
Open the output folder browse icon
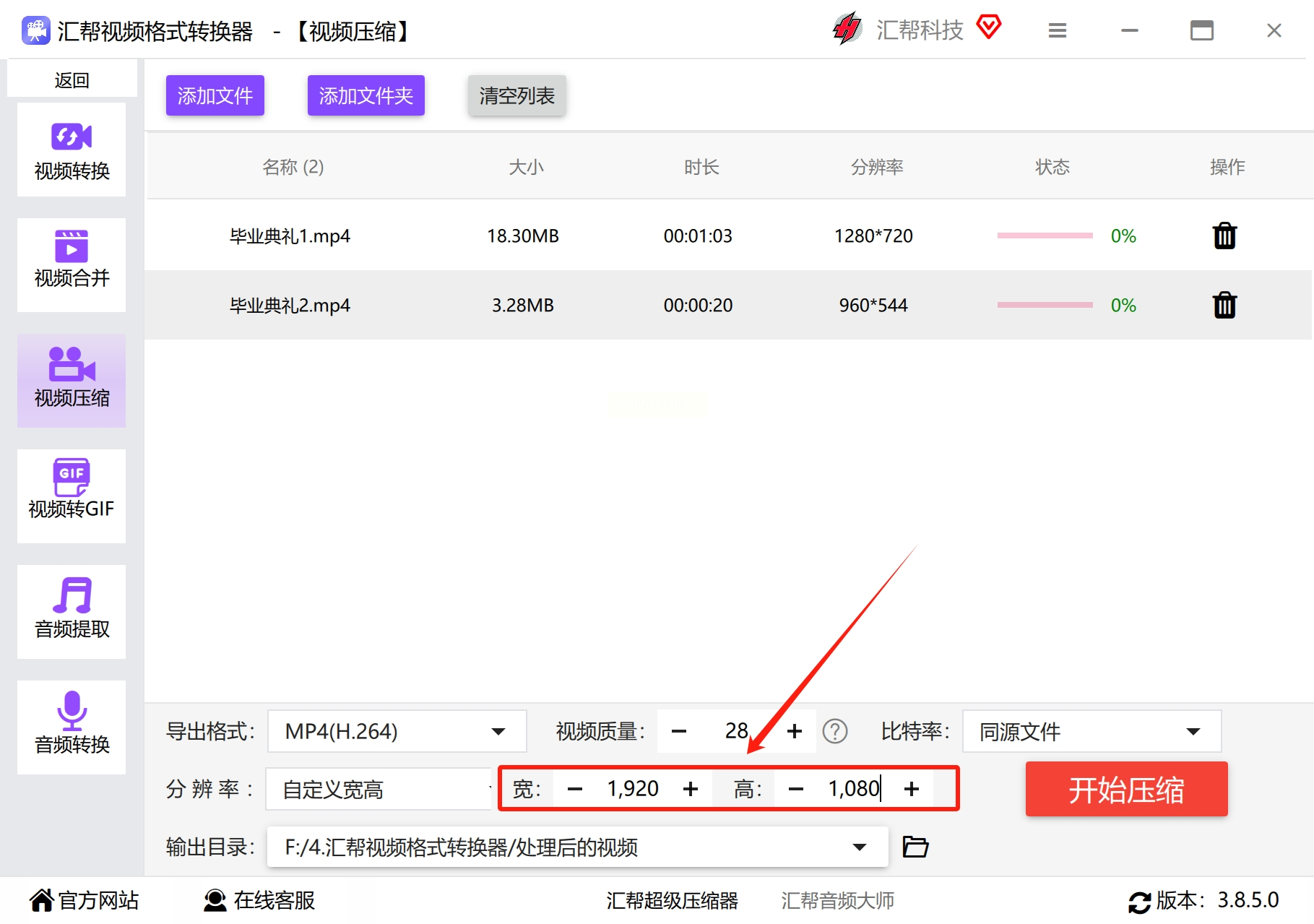point(915,847)
